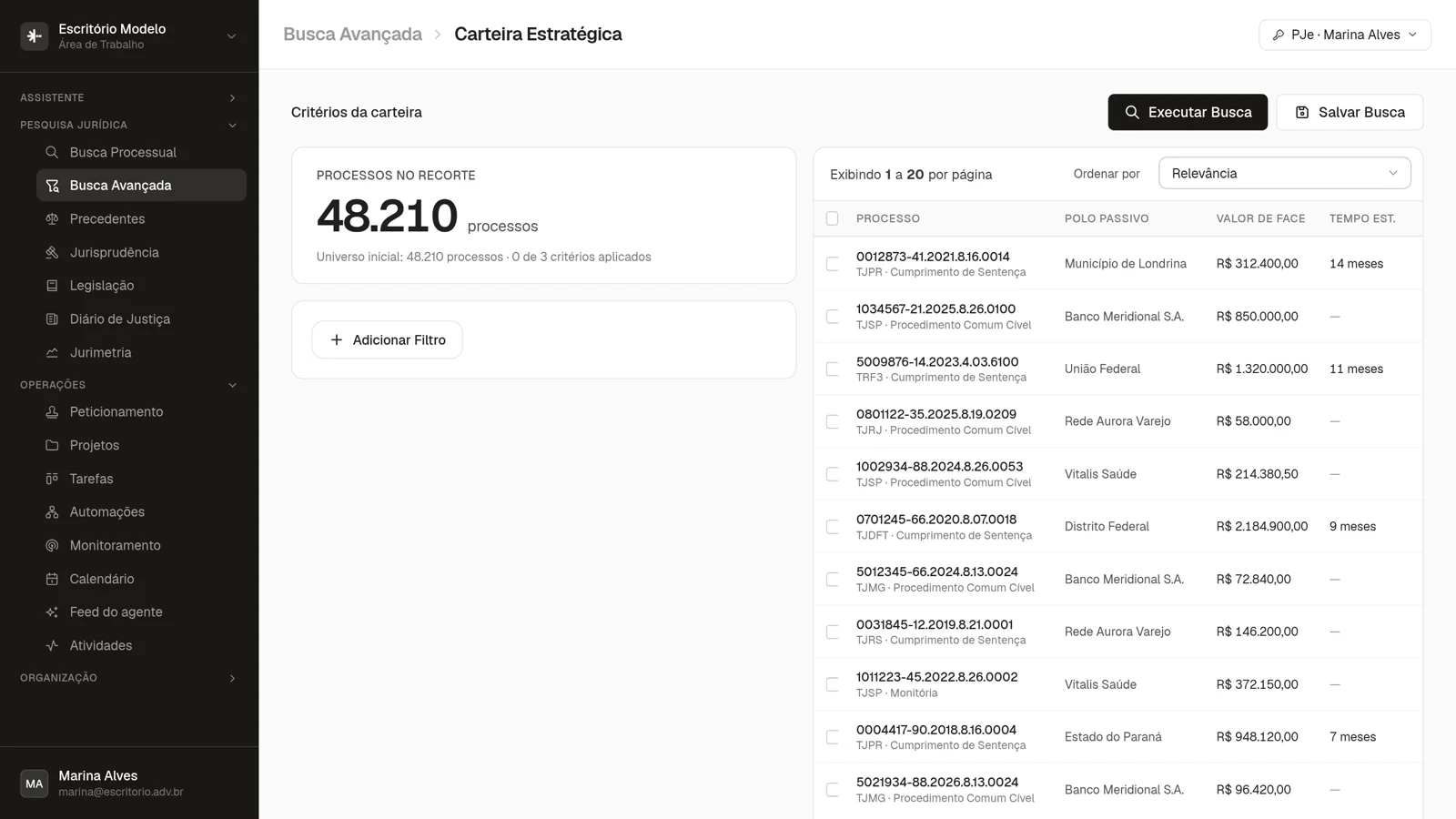
Task: Click the Polo Passivo column header
Action: pyautogui.click(x=1107, y=218)
